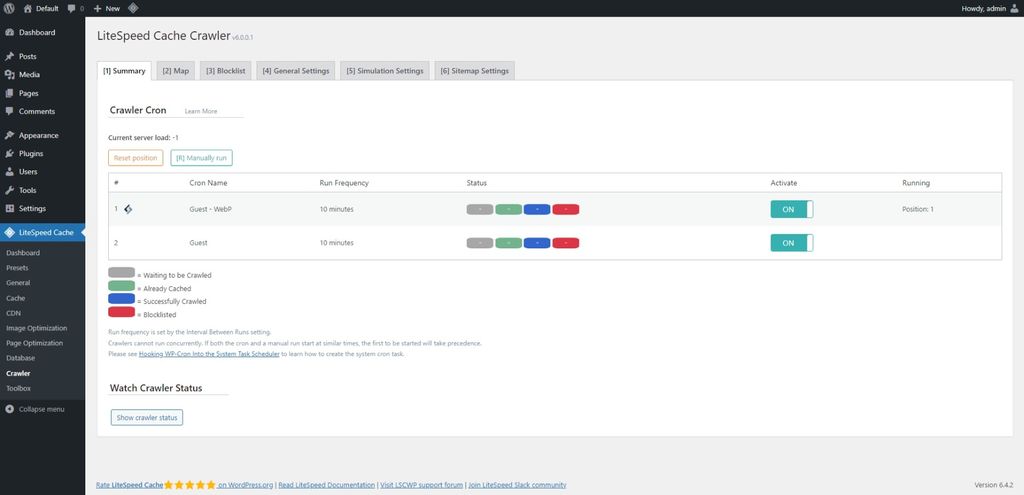Click the five-star rating in footer
Viewport: 1024px width, 495px height.
point(189,485)
